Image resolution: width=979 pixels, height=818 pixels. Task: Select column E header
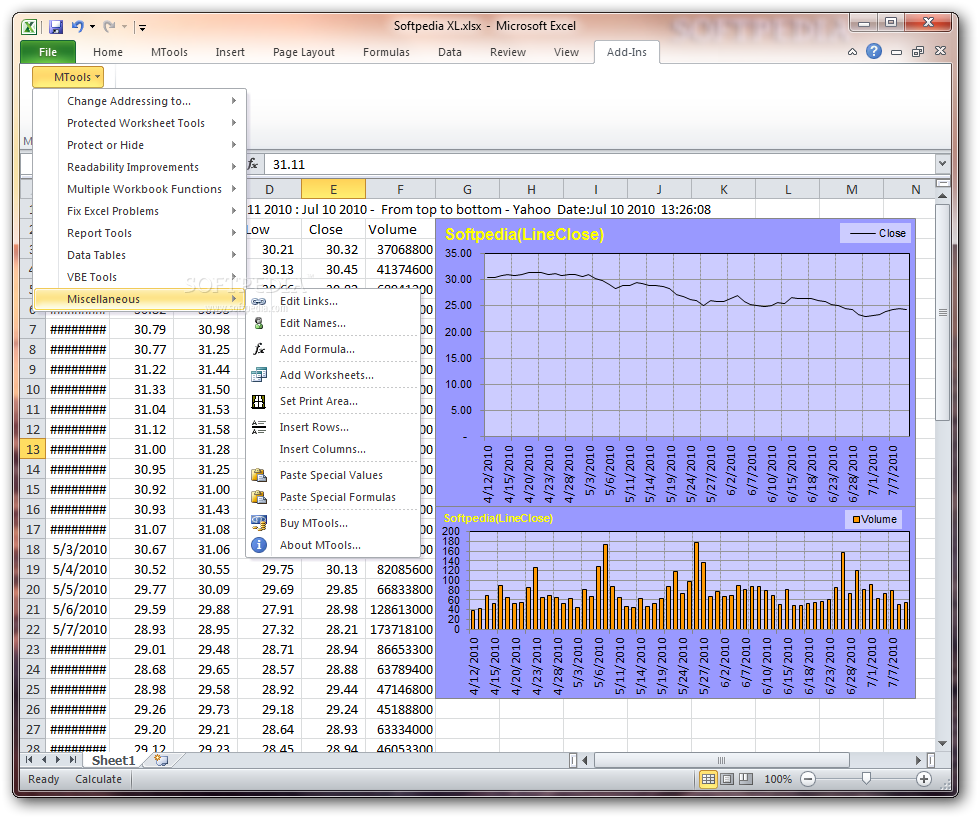(x=333, y=189)
